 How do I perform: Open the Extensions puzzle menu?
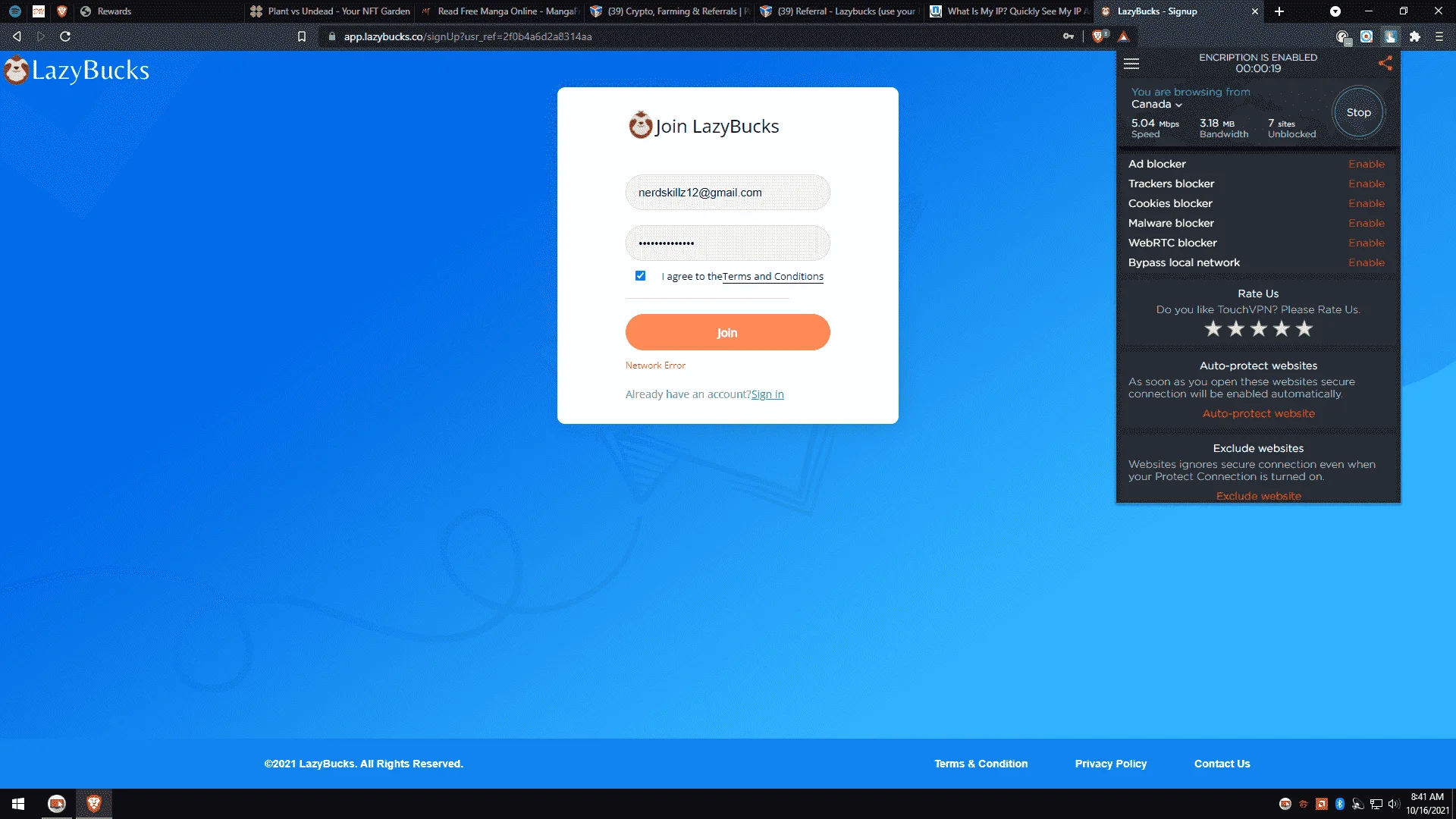[1415, 36]
